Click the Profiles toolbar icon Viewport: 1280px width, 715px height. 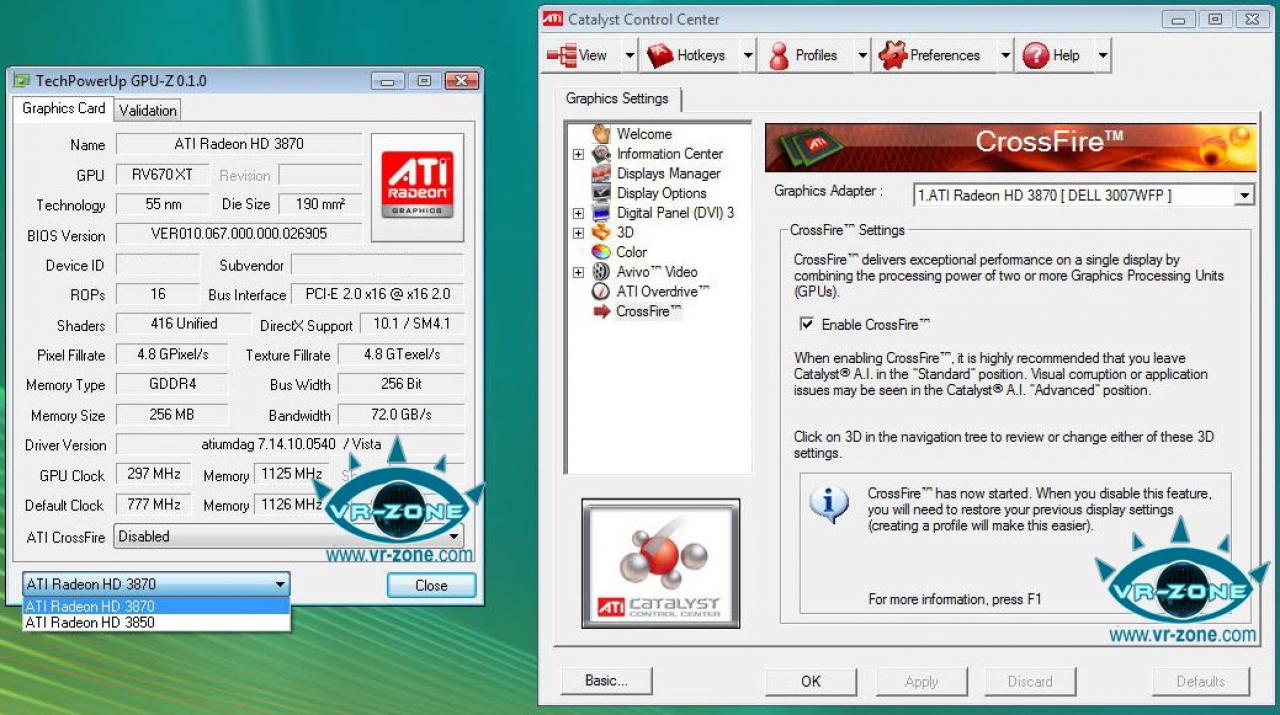(779, 56)
